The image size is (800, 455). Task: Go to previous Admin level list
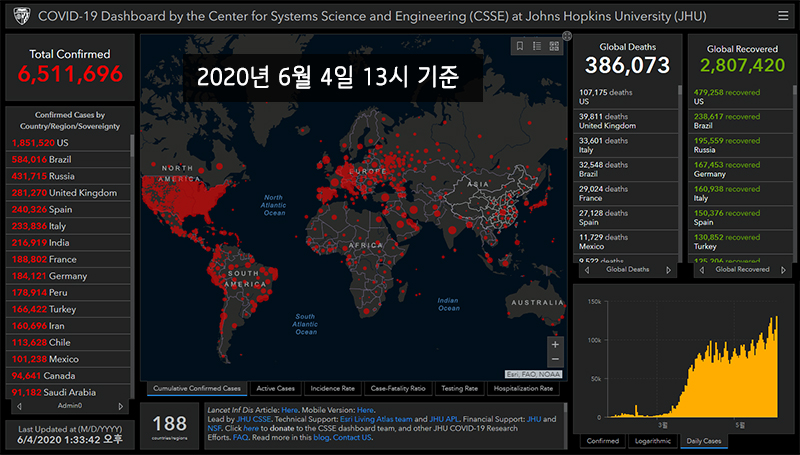coord(19,406)
